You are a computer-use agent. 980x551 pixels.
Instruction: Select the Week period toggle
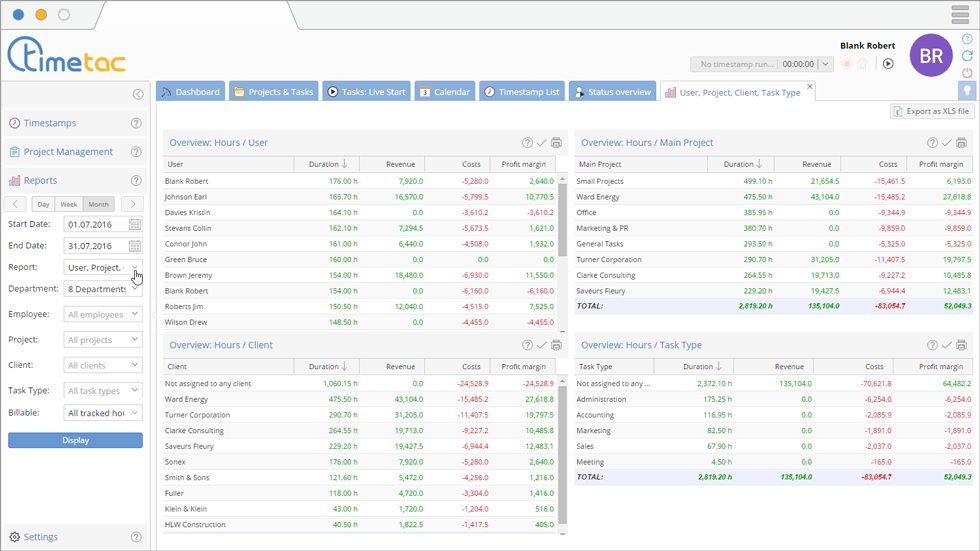69,204
